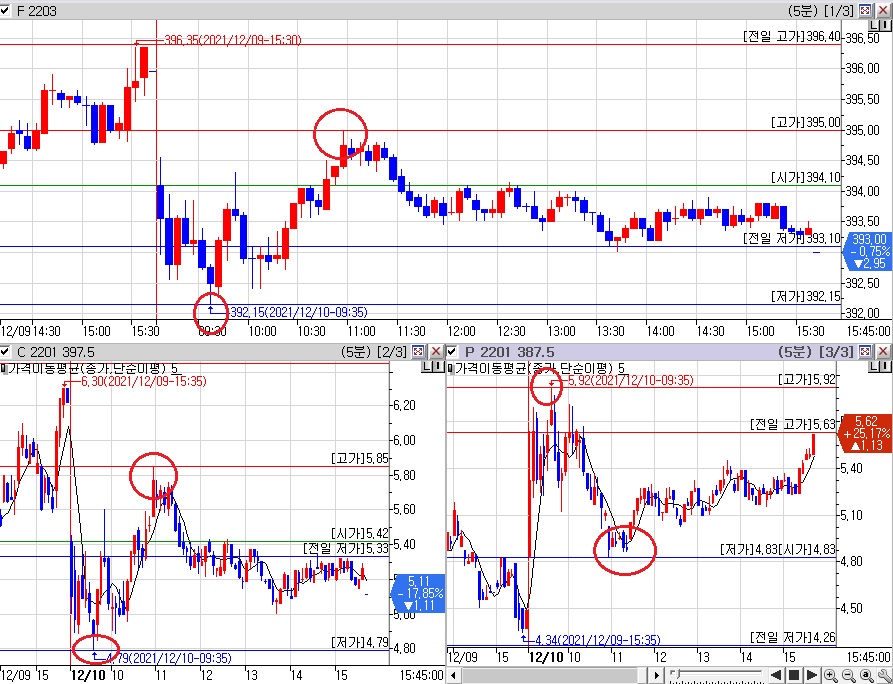
Task: Click the 4.79(2021/12/10-09:35) low marker
Action: coord(169,658)
